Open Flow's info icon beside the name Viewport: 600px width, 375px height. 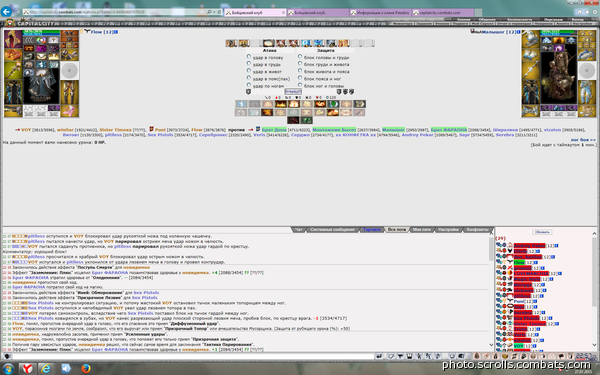116,32
